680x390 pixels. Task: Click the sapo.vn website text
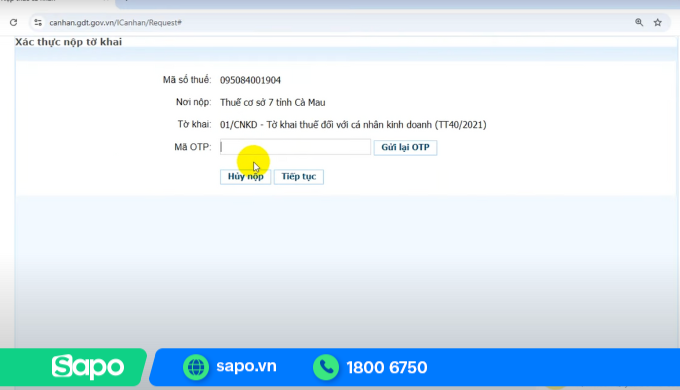pos(246,367)
